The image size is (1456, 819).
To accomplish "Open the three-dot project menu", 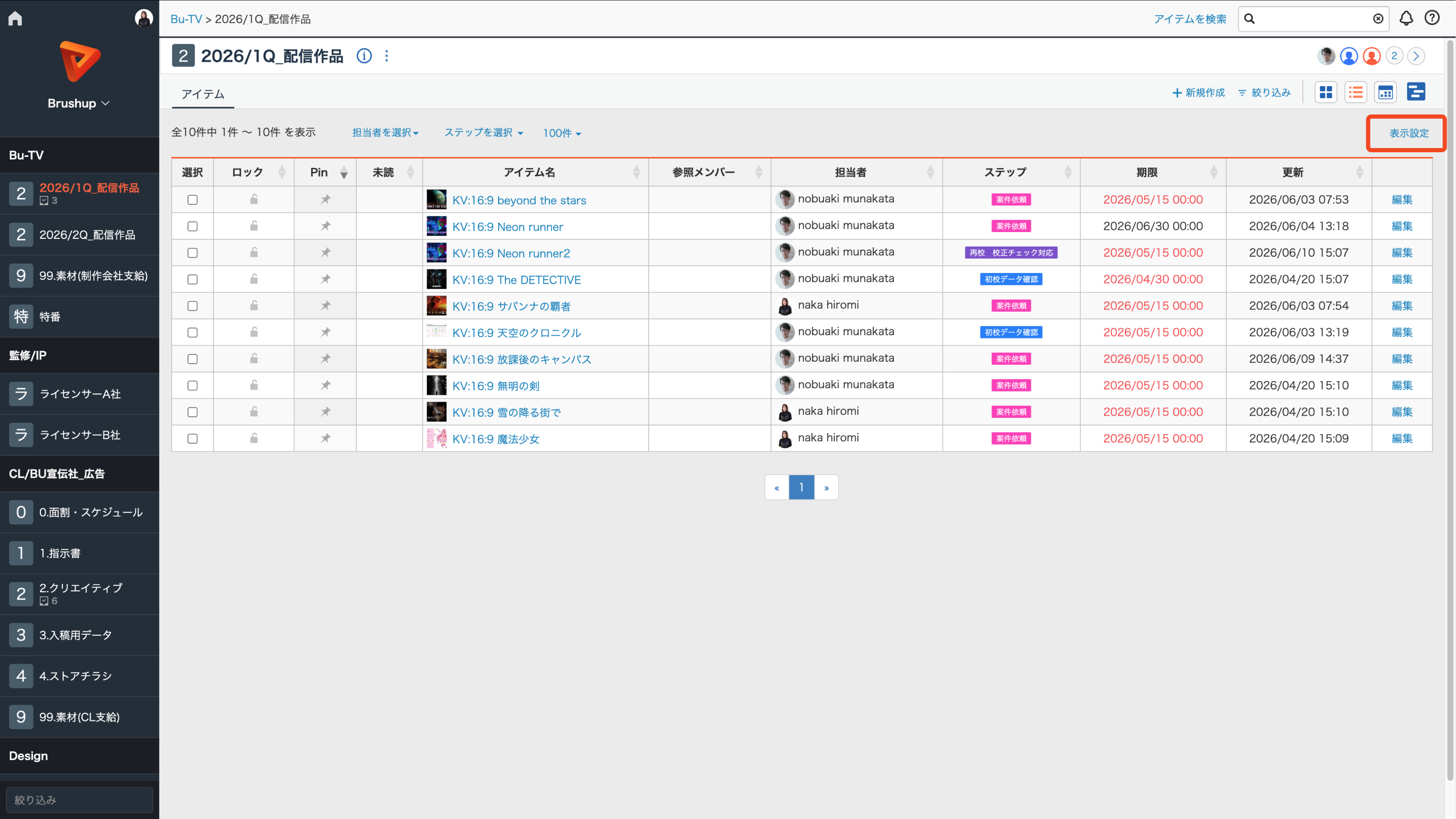I will 387,56.
